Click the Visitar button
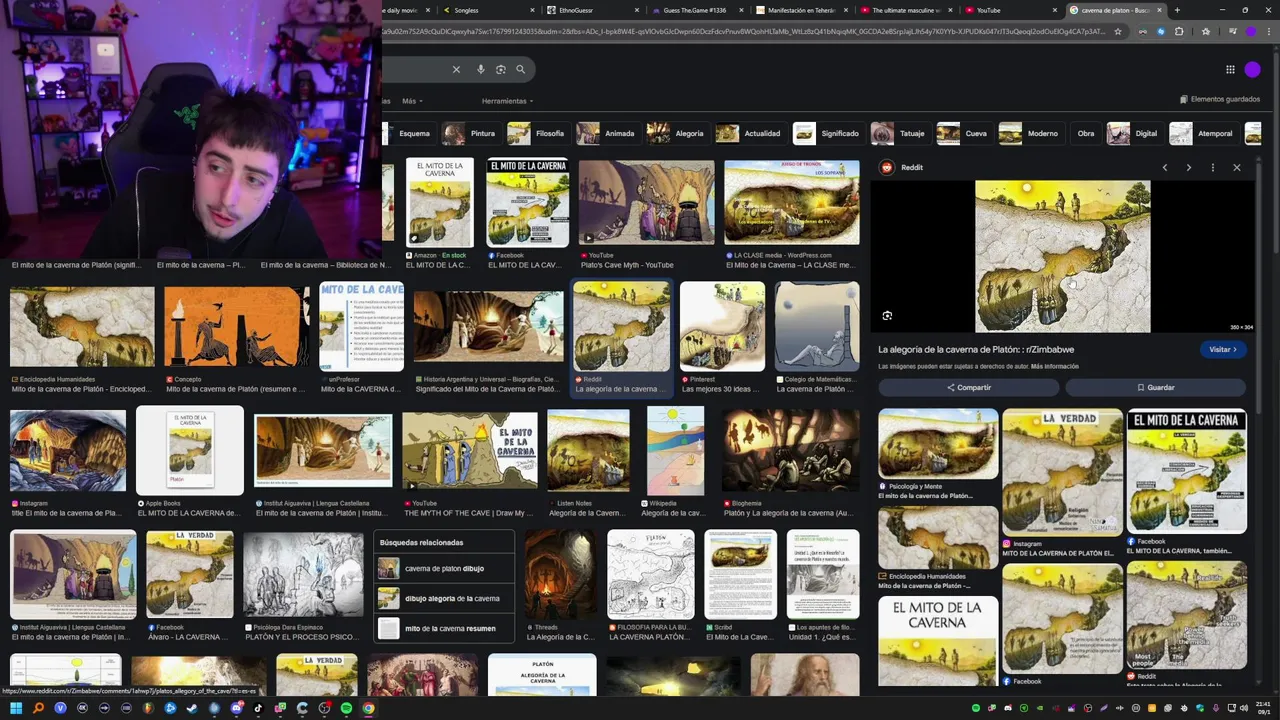This screenshot has width=1280, height=720. tap(1222, 349)
